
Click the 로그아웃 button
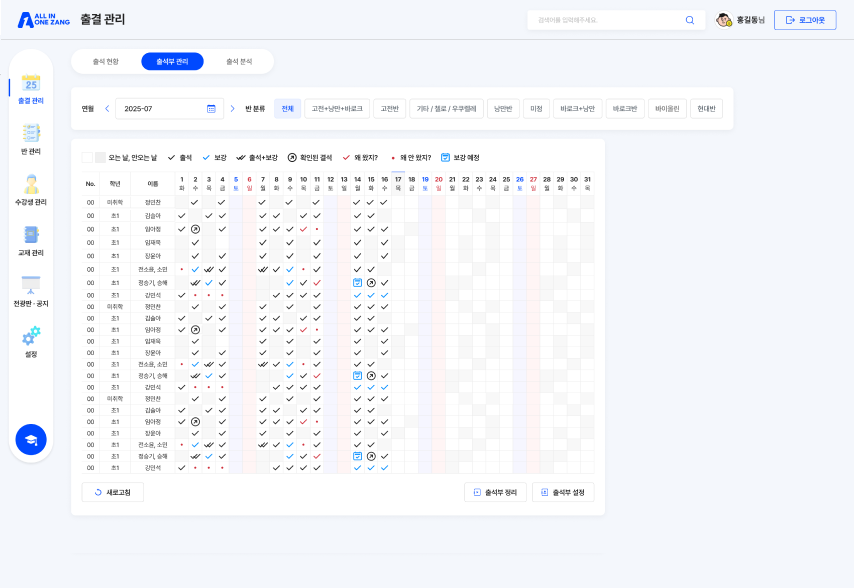tap(805, 20)
